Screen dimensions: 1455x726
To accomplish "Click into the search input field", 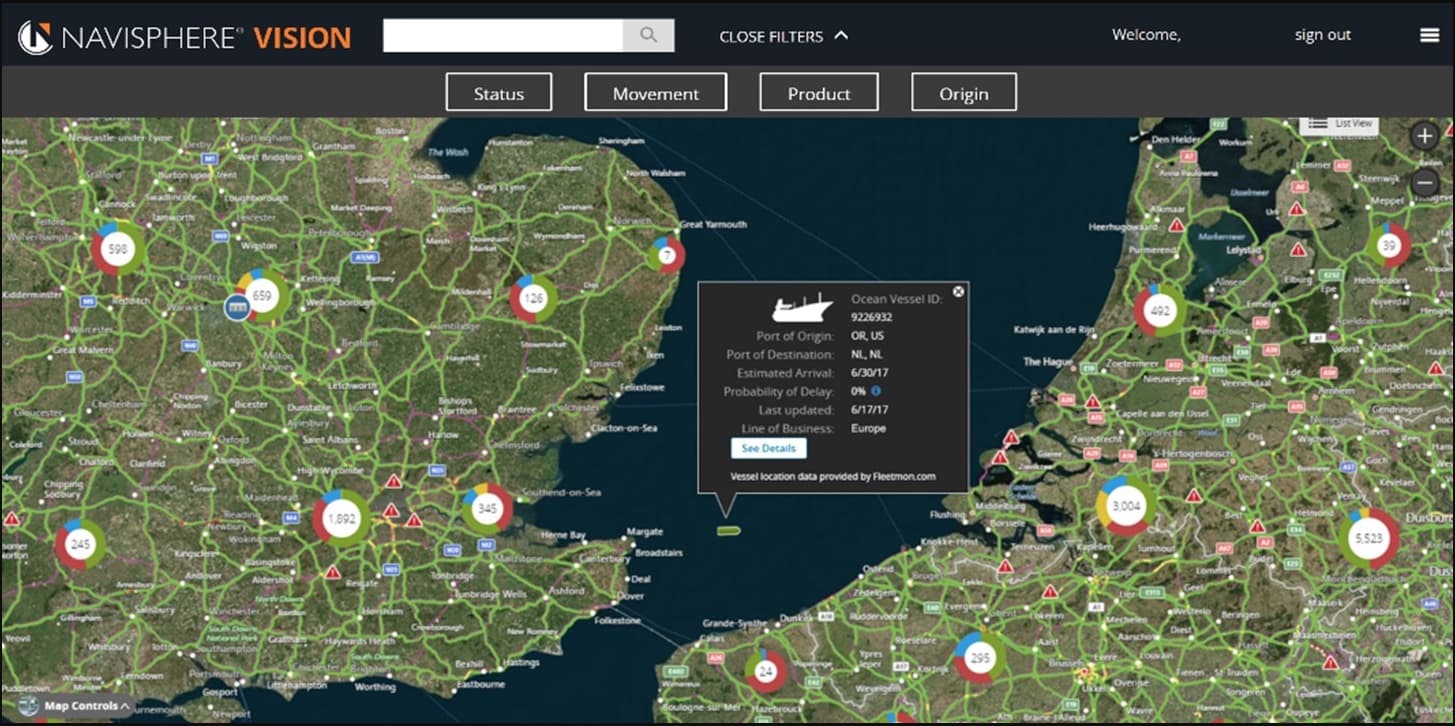I will pyautogui.click(x=503, y=35).
